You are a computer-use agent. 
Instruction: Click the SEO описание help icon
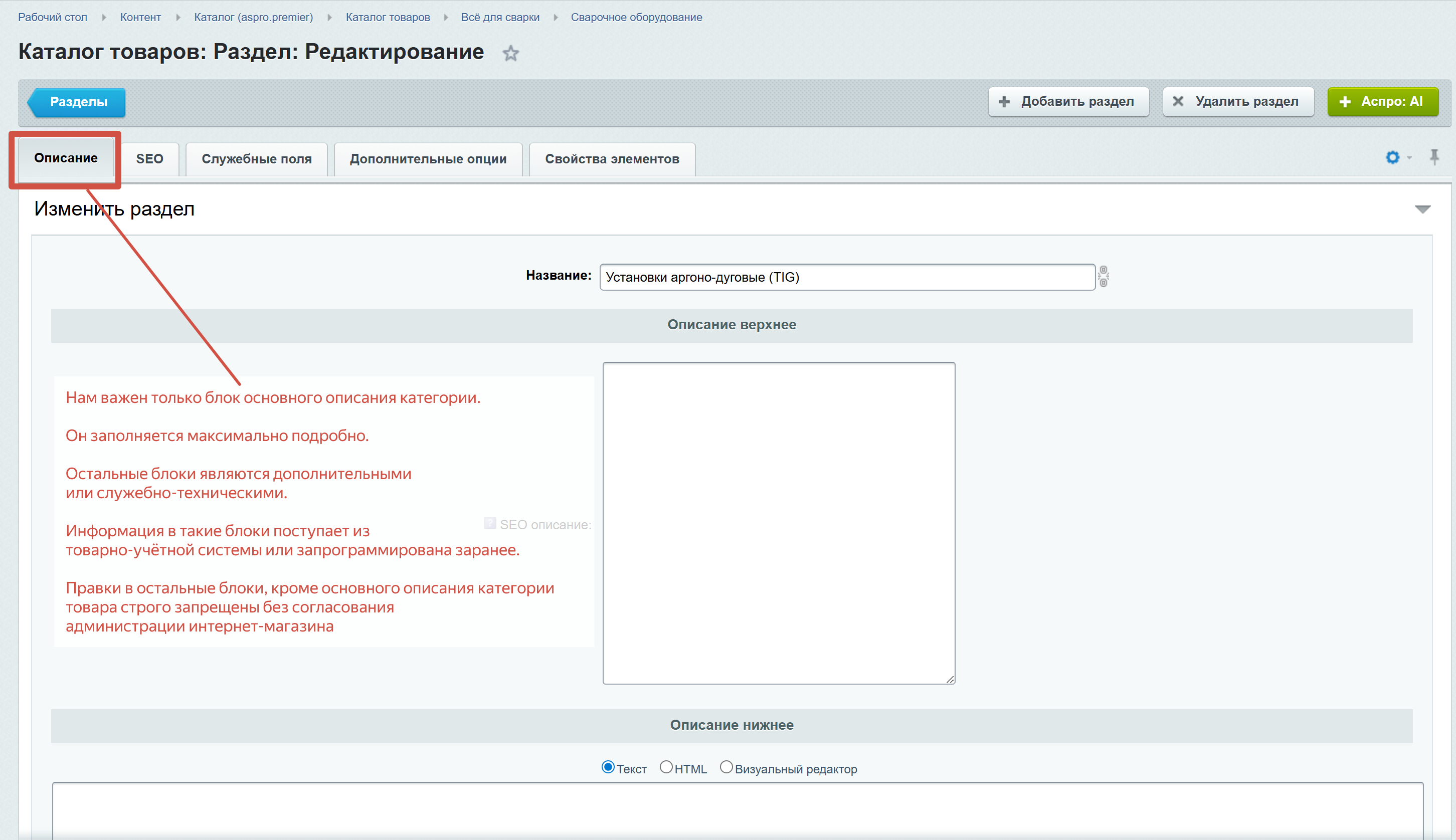point(490,523)
